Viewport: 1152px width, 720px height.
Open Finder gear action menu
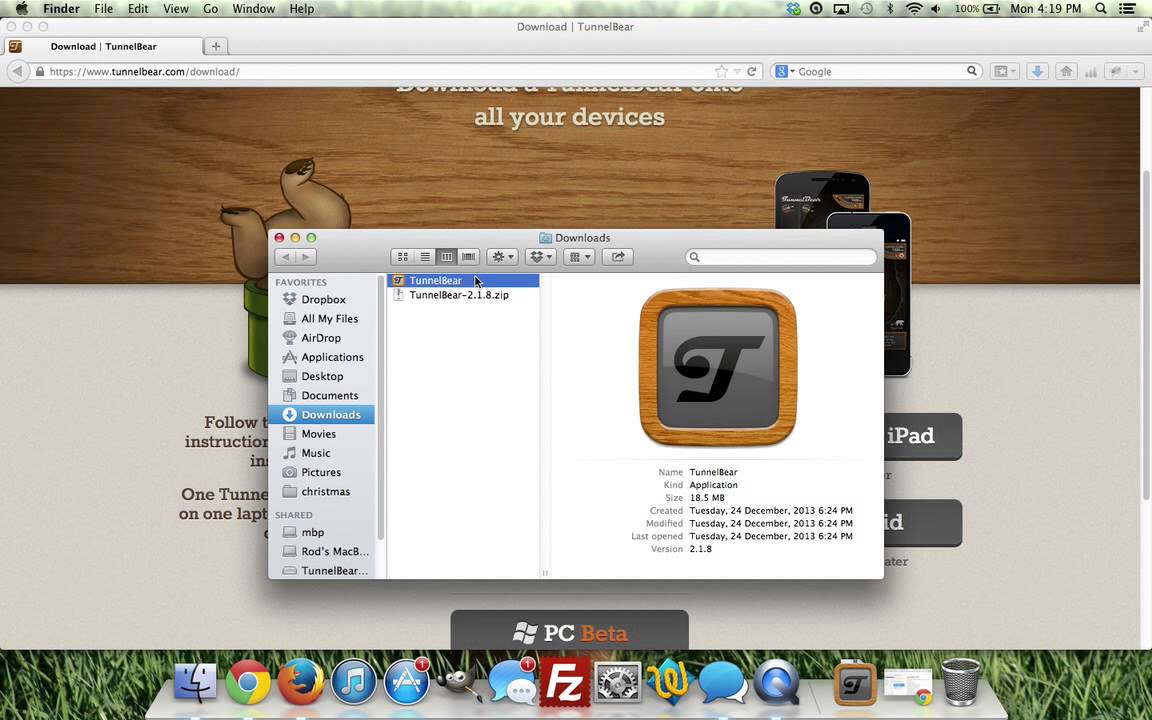[503, 257]
